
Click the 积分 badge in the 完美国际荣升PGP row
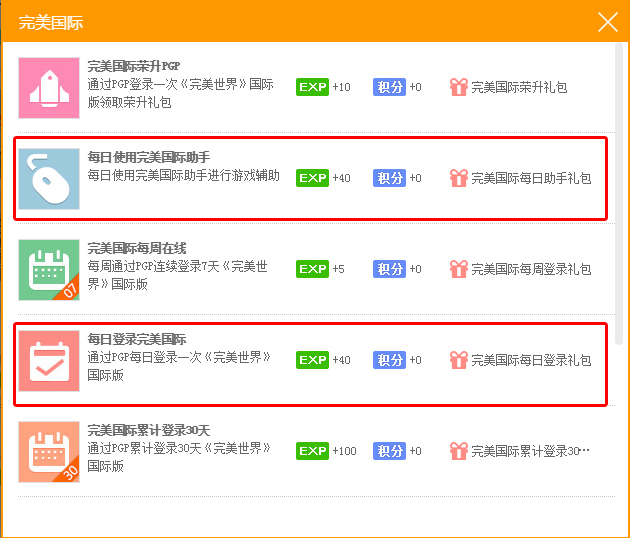coord(389,87)
